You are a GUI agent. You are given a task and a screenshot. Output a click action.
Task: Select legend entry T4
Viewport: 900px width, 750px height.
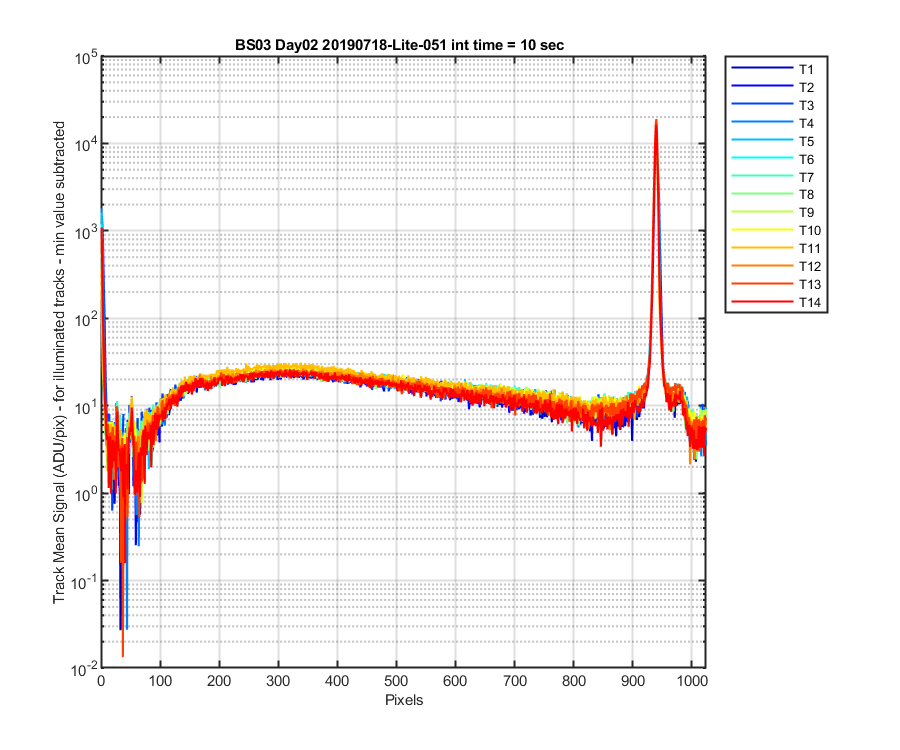[776, 123]
